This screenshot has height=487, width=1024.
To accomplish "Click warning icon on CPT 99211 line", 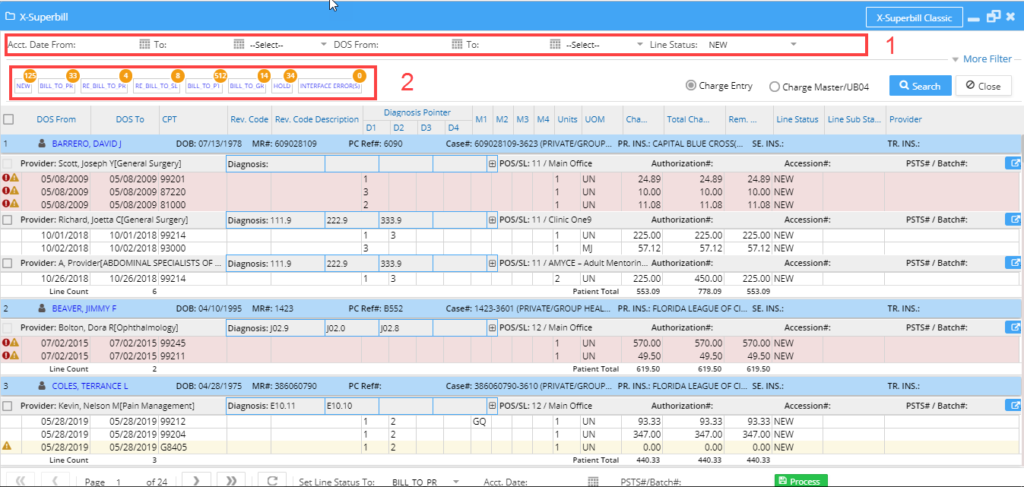I will [14, 355].
